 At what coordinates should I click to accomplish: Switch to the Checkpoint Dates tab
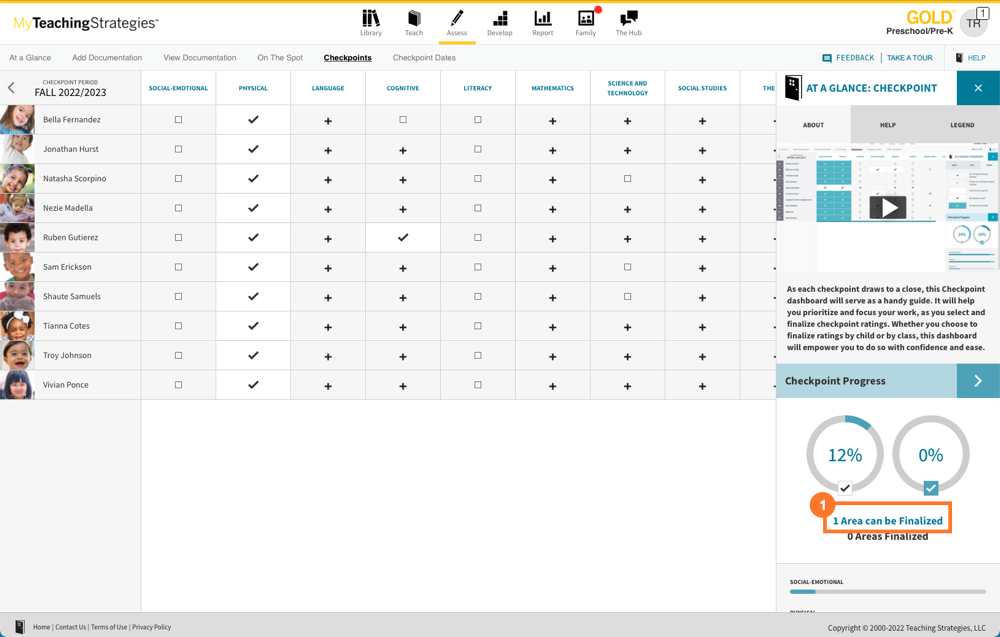[x=424, y=58]
